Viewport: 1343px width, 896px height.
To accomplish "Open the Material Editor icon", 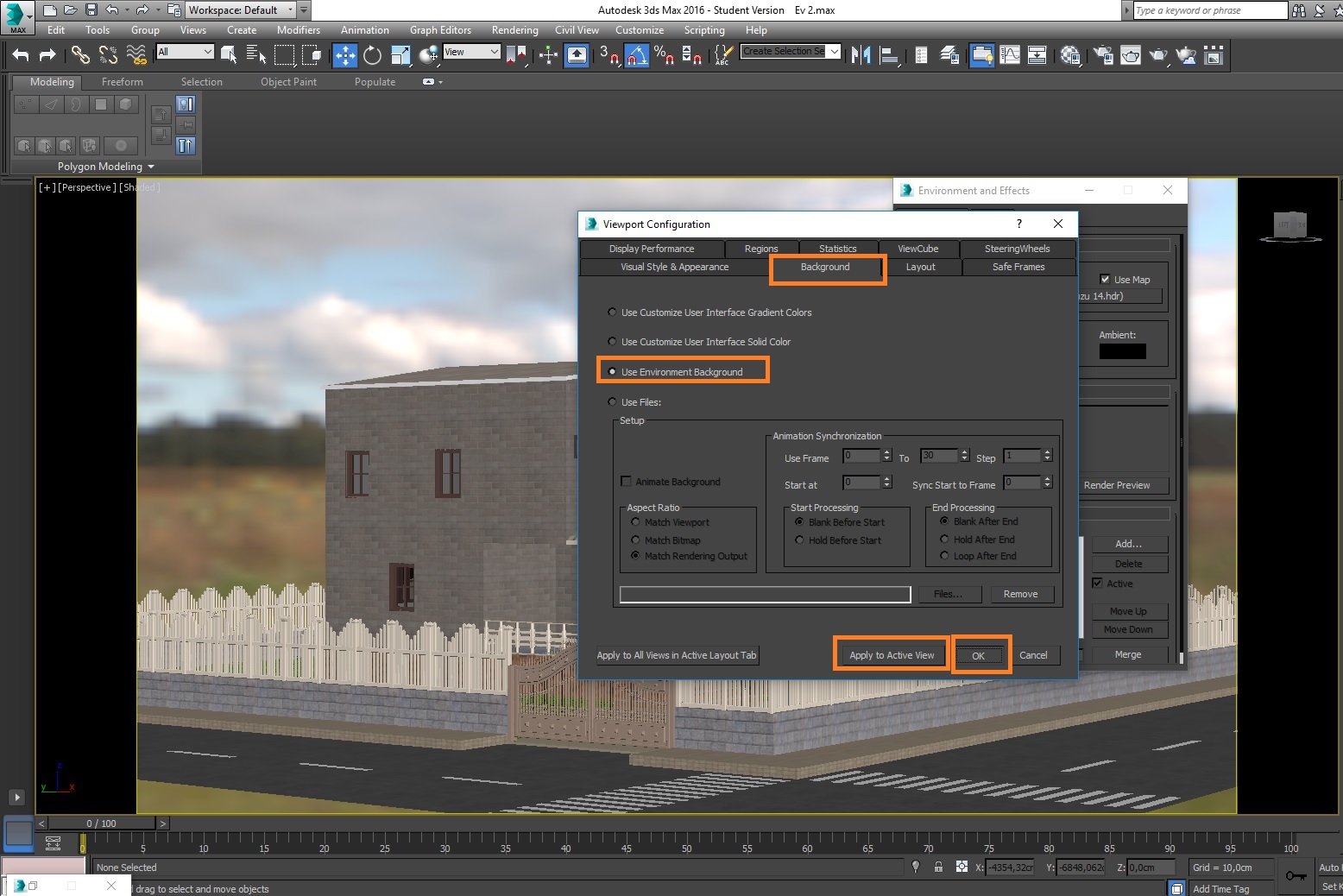I will (x=1070, y=55).
